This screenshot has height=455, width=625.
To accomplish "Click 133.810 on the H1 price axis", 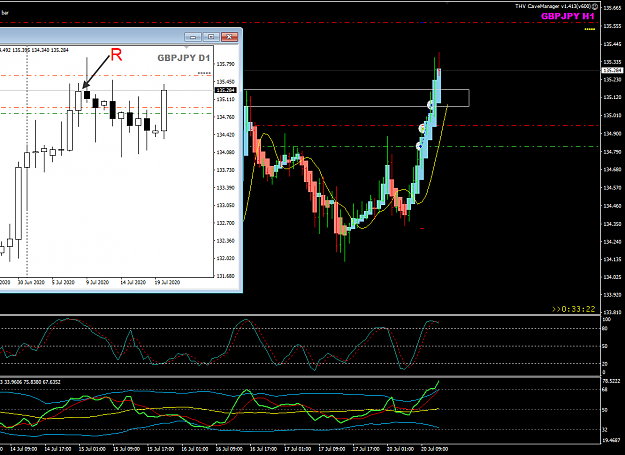I will [x=612, y=312].
